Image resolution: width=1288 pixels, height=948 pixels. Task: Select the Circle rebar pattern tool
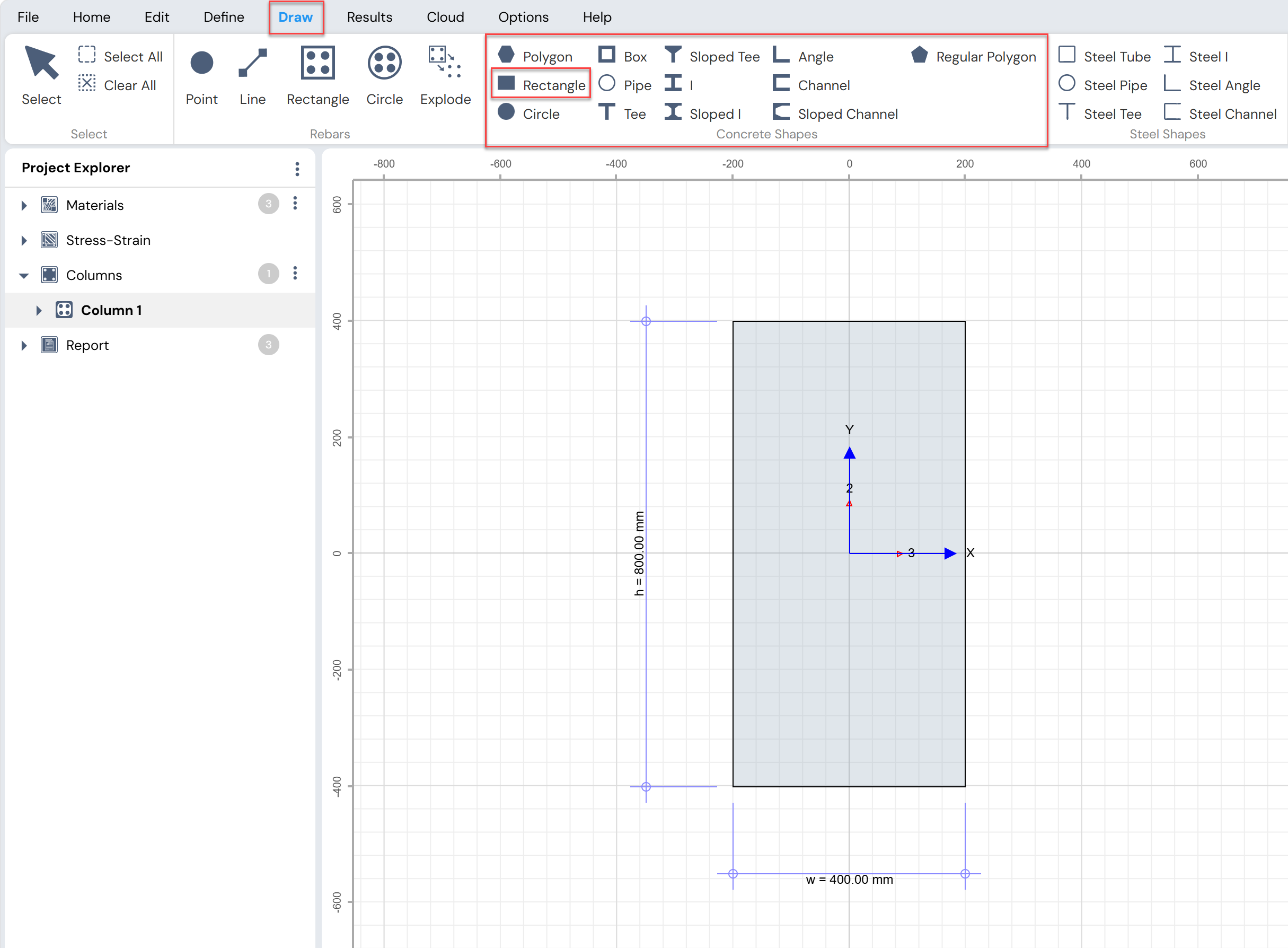pos(384,75)
